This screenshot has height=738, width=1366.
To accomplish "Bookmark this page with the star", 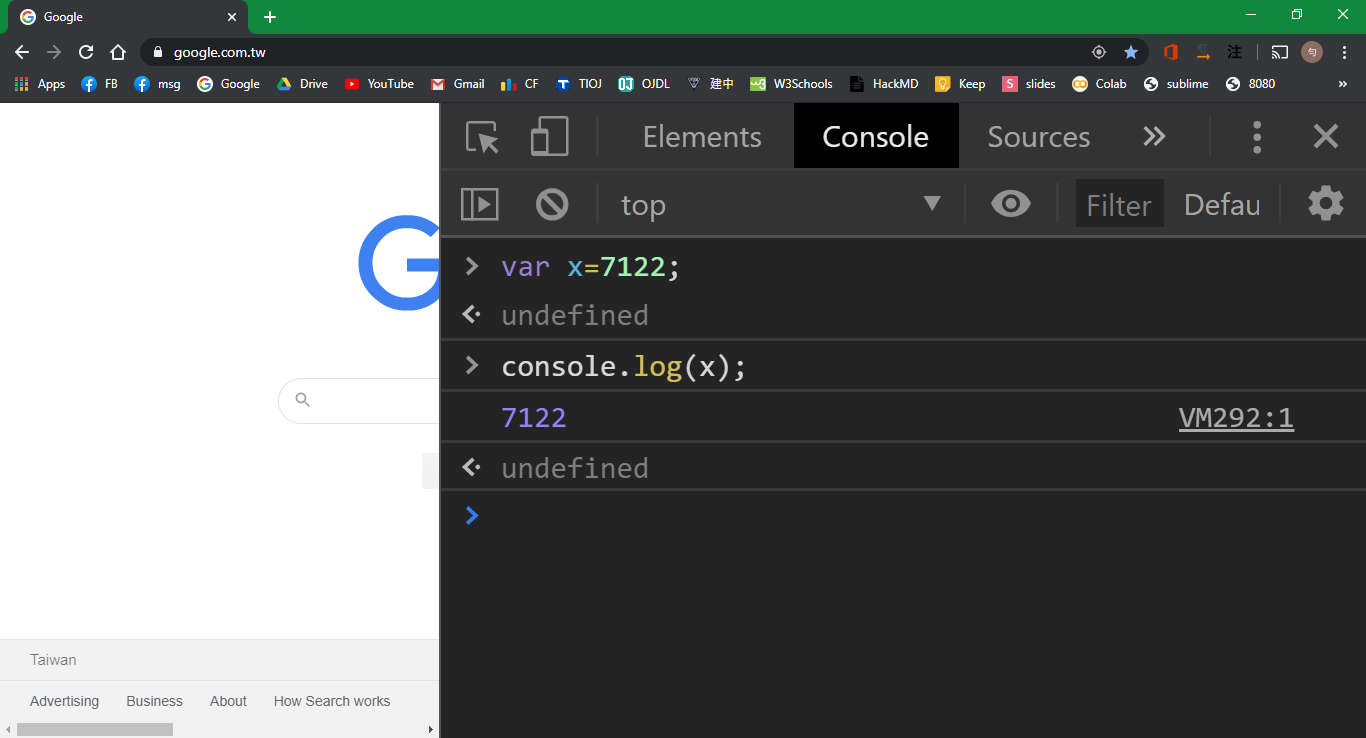I will click(1131, 52).
